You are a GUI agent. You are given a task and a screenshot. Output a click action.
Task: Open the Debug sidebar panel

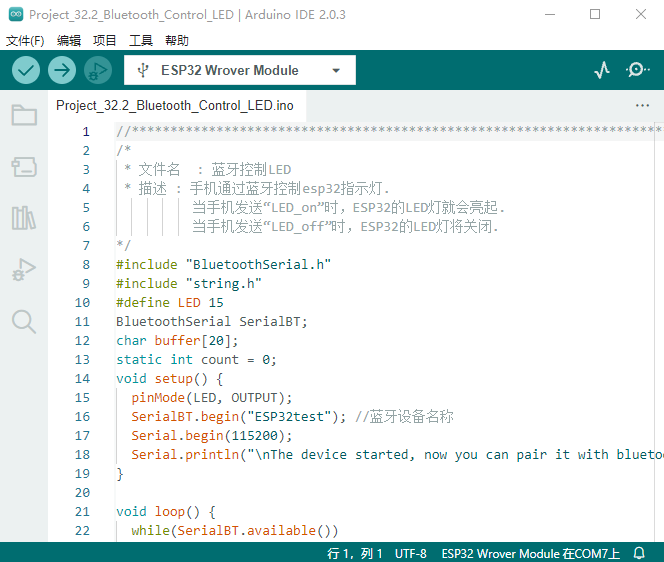pyautogui.click(x=24, y=269)
